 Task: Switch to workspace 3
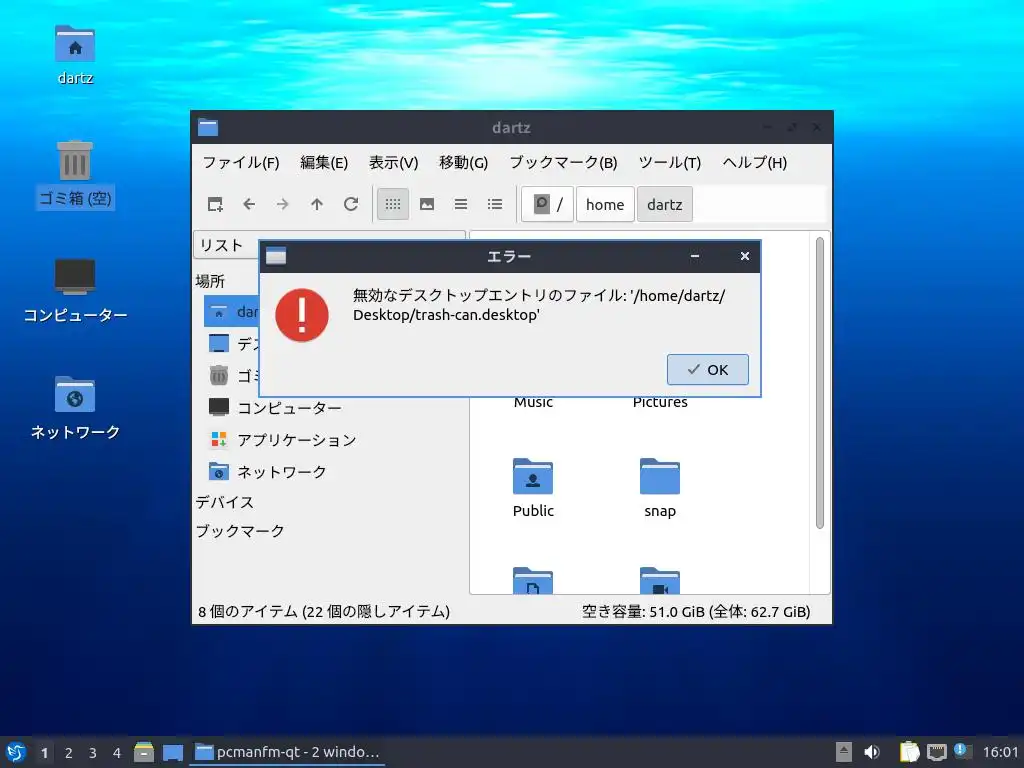click(93, 753)
